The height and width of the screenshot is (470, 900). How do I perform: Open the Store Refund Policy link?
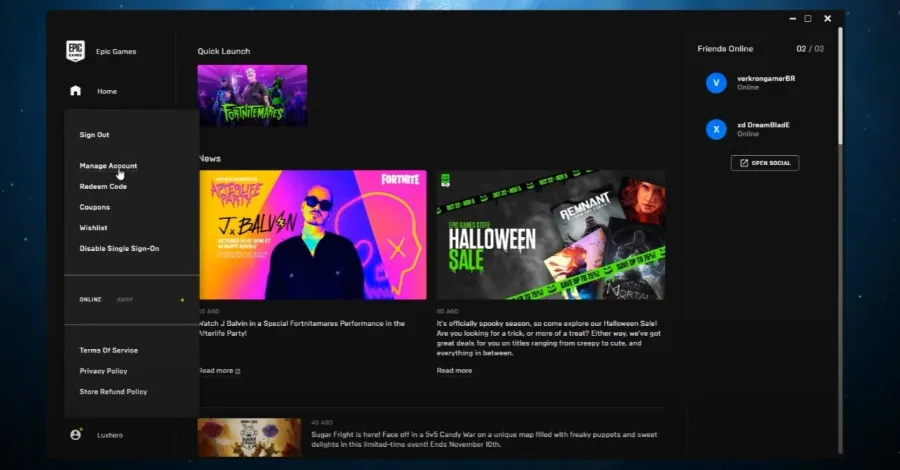(113, 391)
